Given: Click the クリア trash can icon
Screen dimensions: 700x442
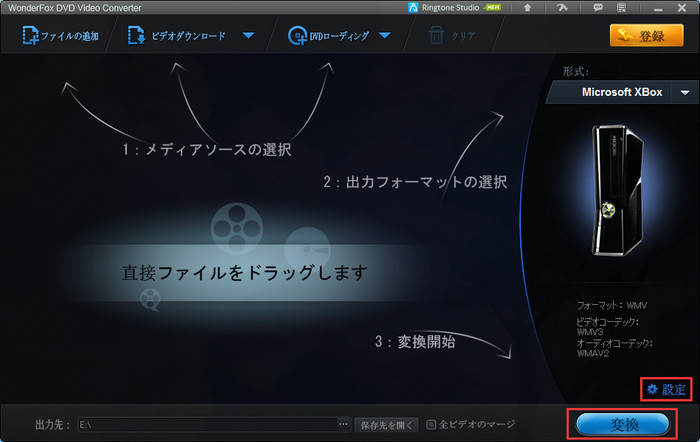Looking at the screenshot, I should click(x=436, y=35).
